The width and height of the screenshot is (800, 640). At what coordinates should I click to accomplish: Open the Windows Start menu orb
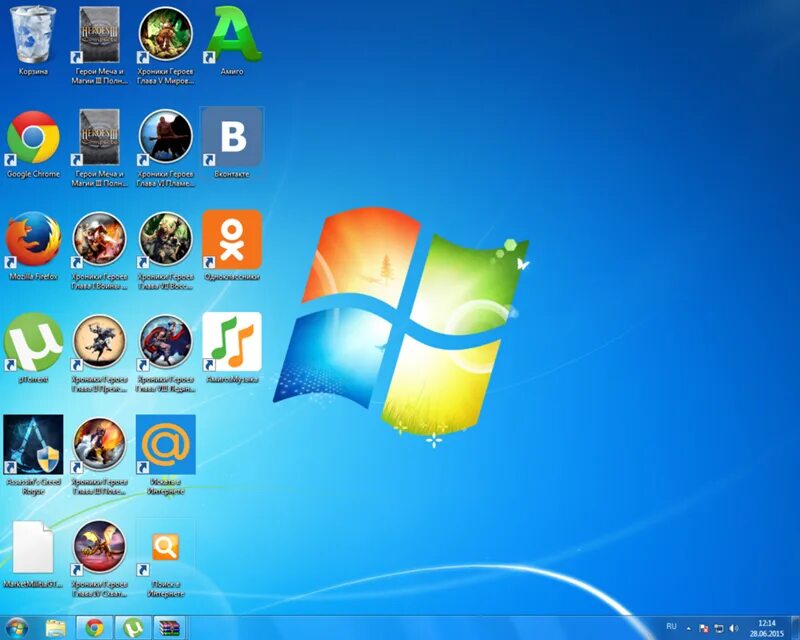point(17,628)
